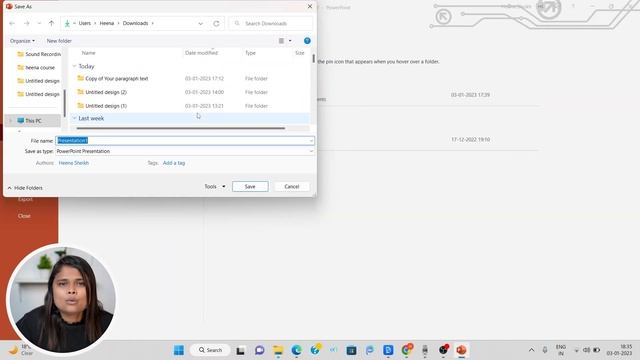Go forward in Save As dialog
The height and width of the screenshot is (360, 640).
click(x=27, y=24)
